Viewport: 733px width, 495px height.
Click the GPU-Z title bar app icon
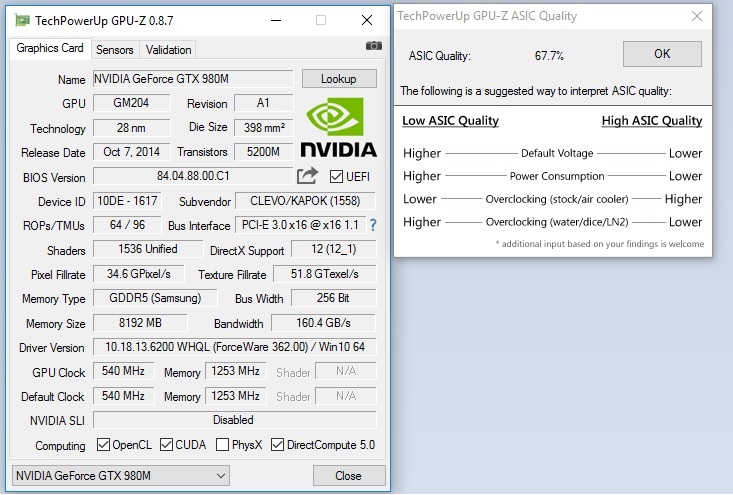point(22,20)
